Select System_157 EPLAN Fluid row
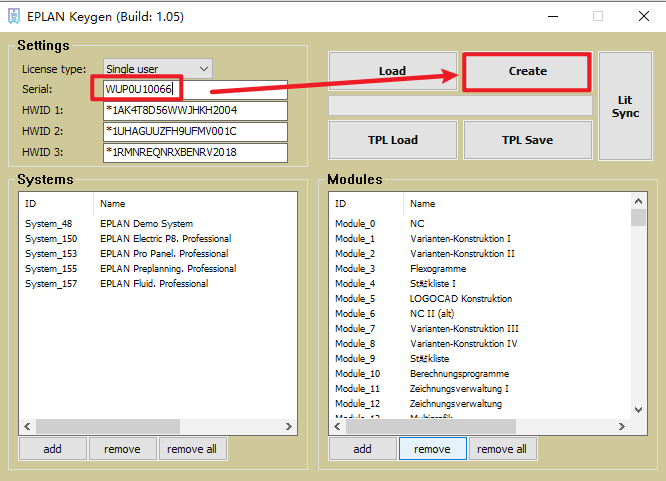The height and width of the screenshot is (481, 666). tap(158, 283)
